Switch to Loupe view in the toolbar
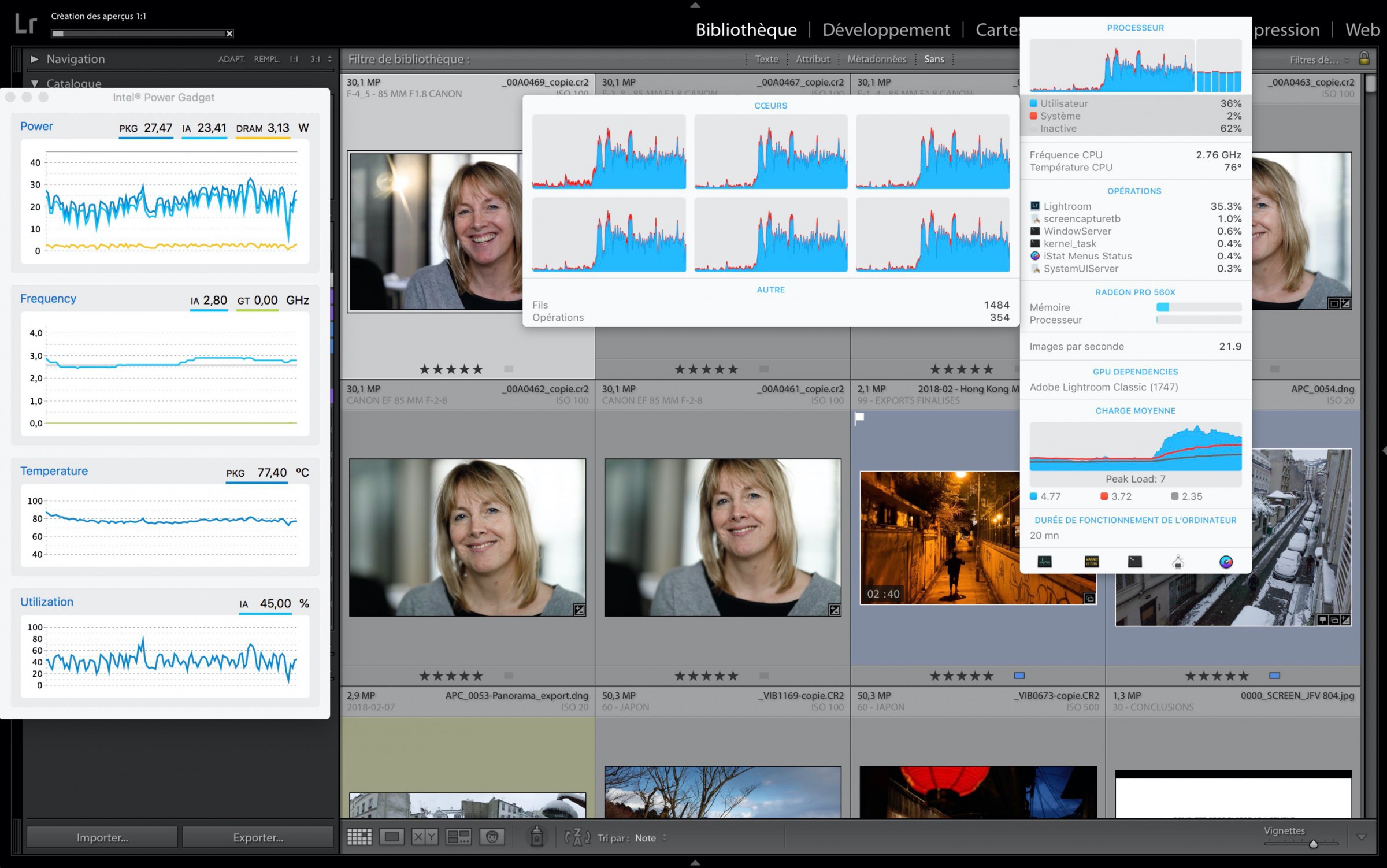This screenshot has height=868, width=1387. coord(392,837)
